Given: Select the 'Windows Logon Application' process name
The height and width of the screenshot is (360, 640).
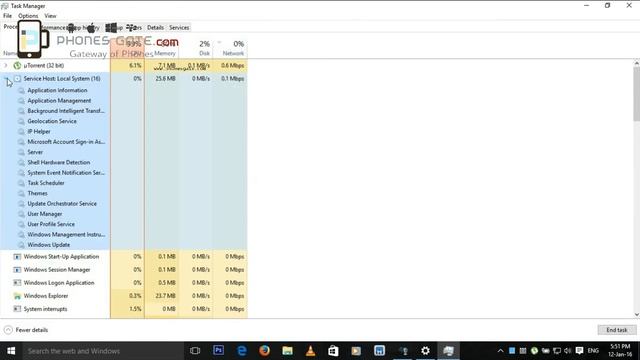Looking at the screenshot, I should [x=59, y=283].
